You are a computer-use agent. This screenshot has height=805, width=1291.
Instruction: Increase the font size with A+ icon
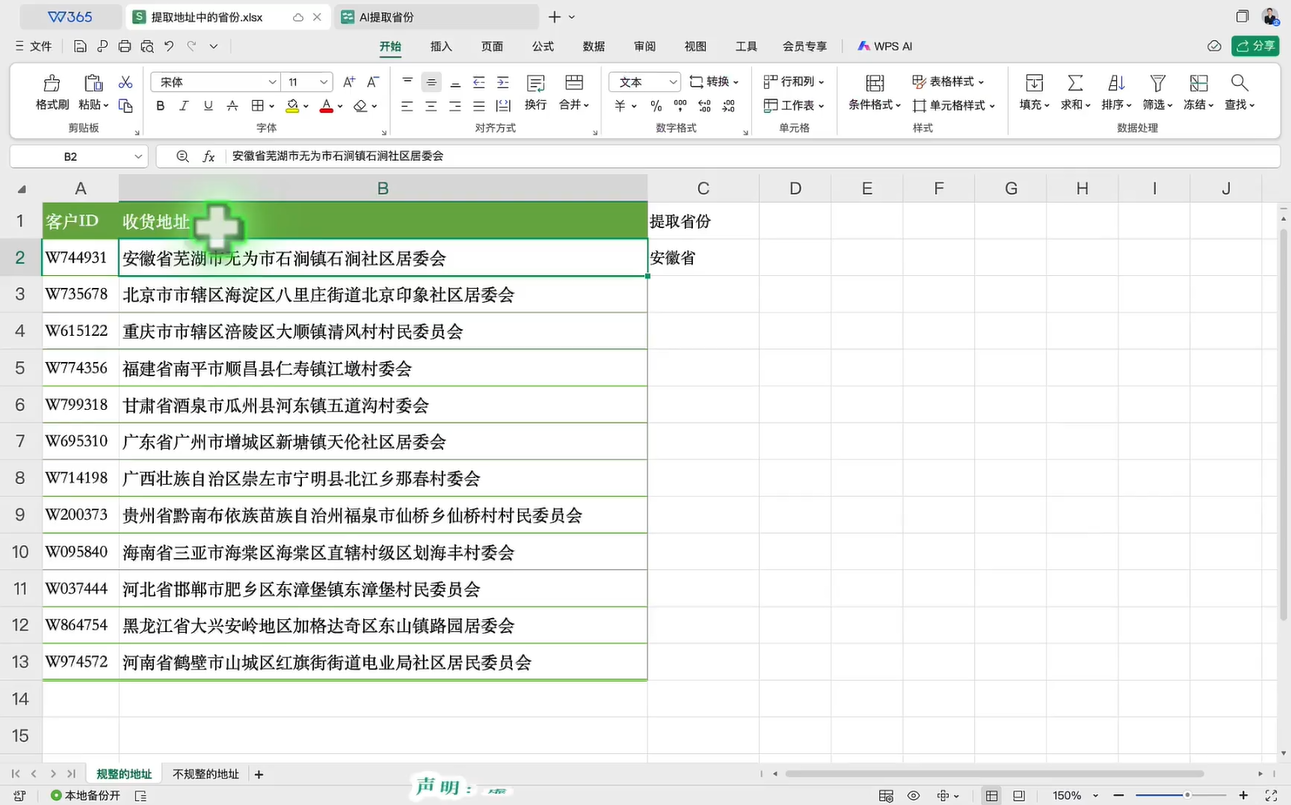pos(349,82)
